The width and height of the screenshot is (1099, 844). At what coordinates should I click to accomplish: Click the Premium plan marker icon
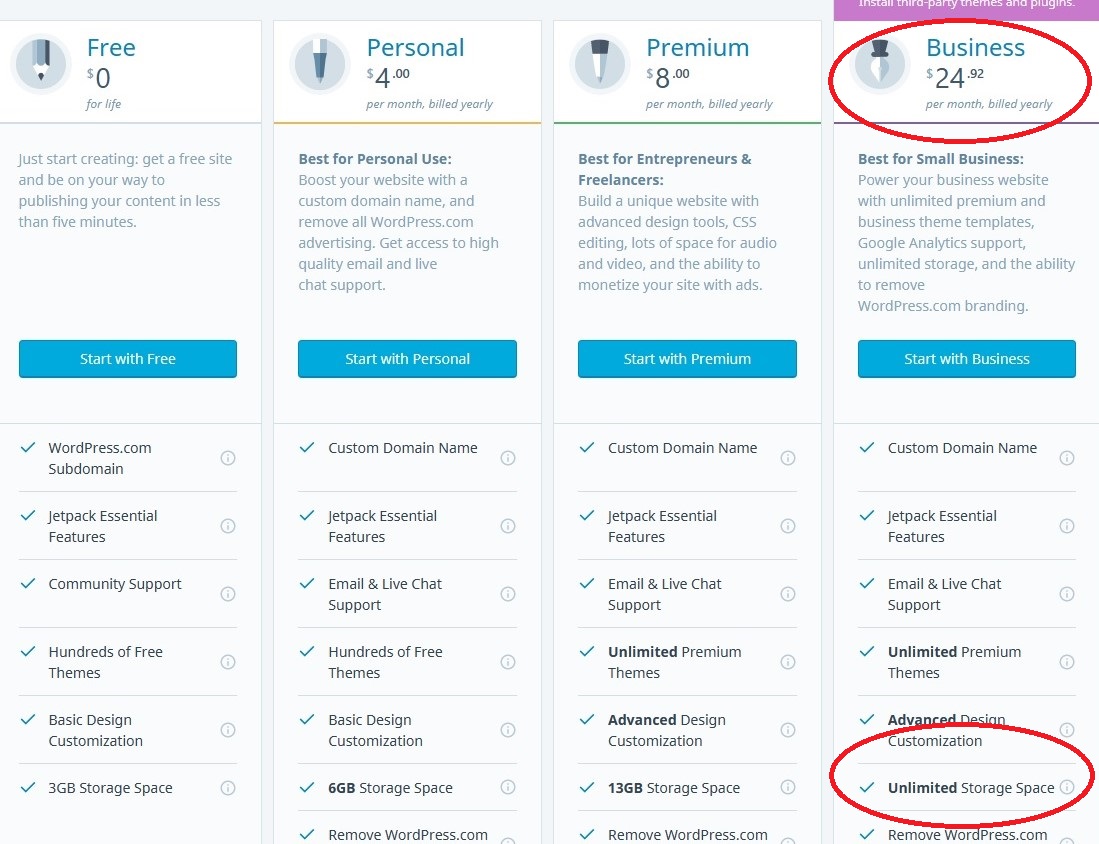pos(600,64)
